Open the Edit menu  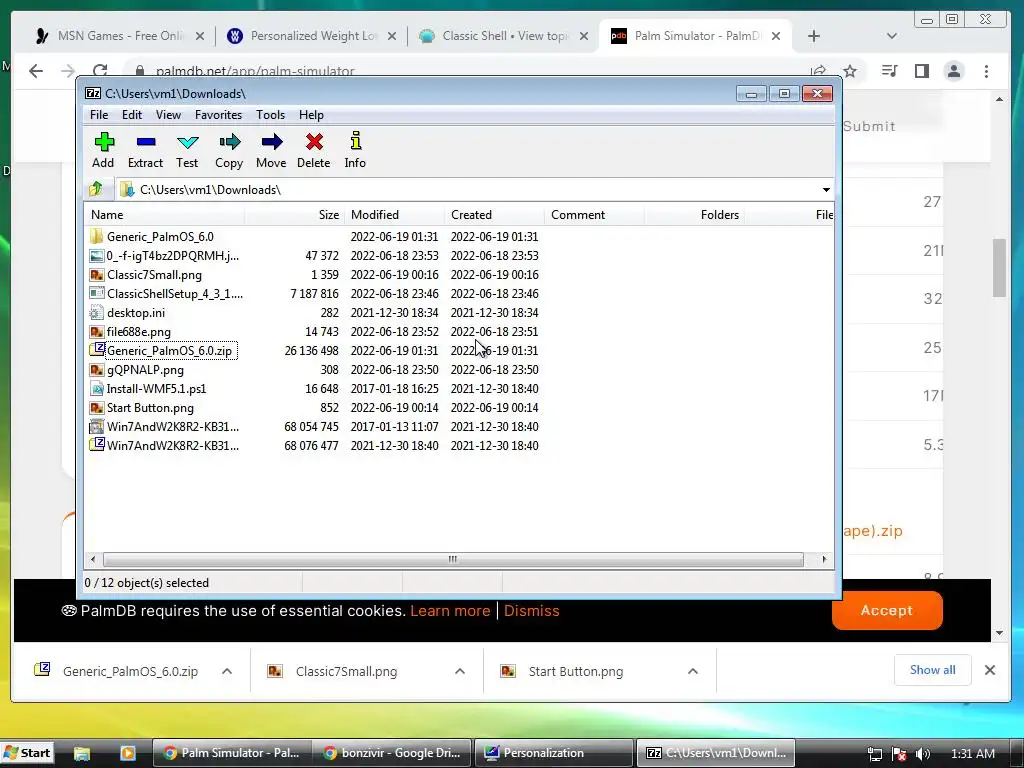pos(132,115)
